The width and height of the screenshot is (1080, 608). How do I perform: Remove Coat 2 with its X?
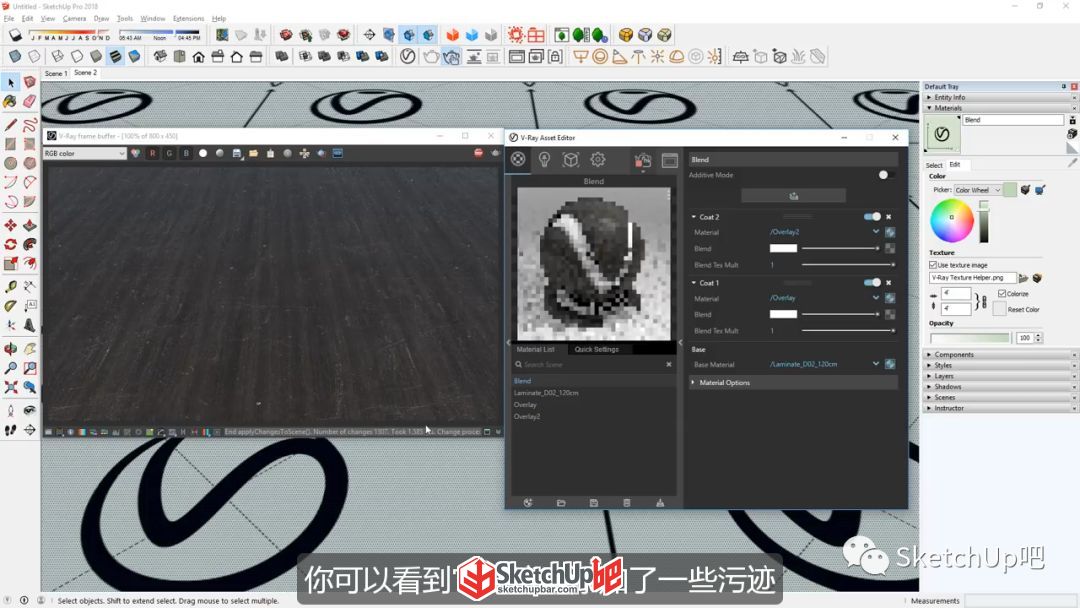click(x=889, y=217)
